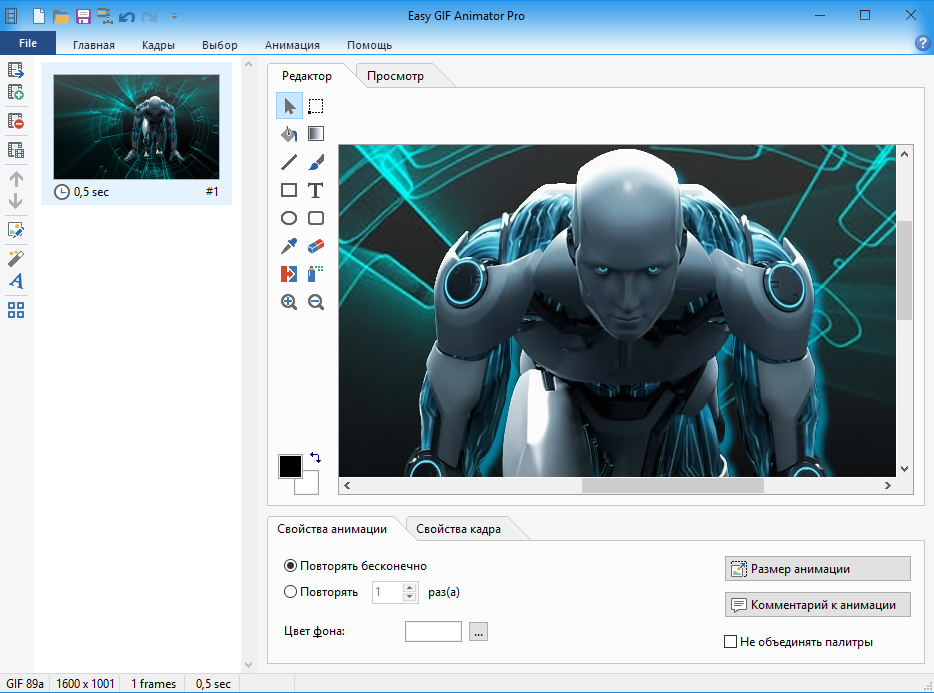Swap foreground and background colors
Image resolution: width=934 pixels, height=693 pixels.
point(316,458)
